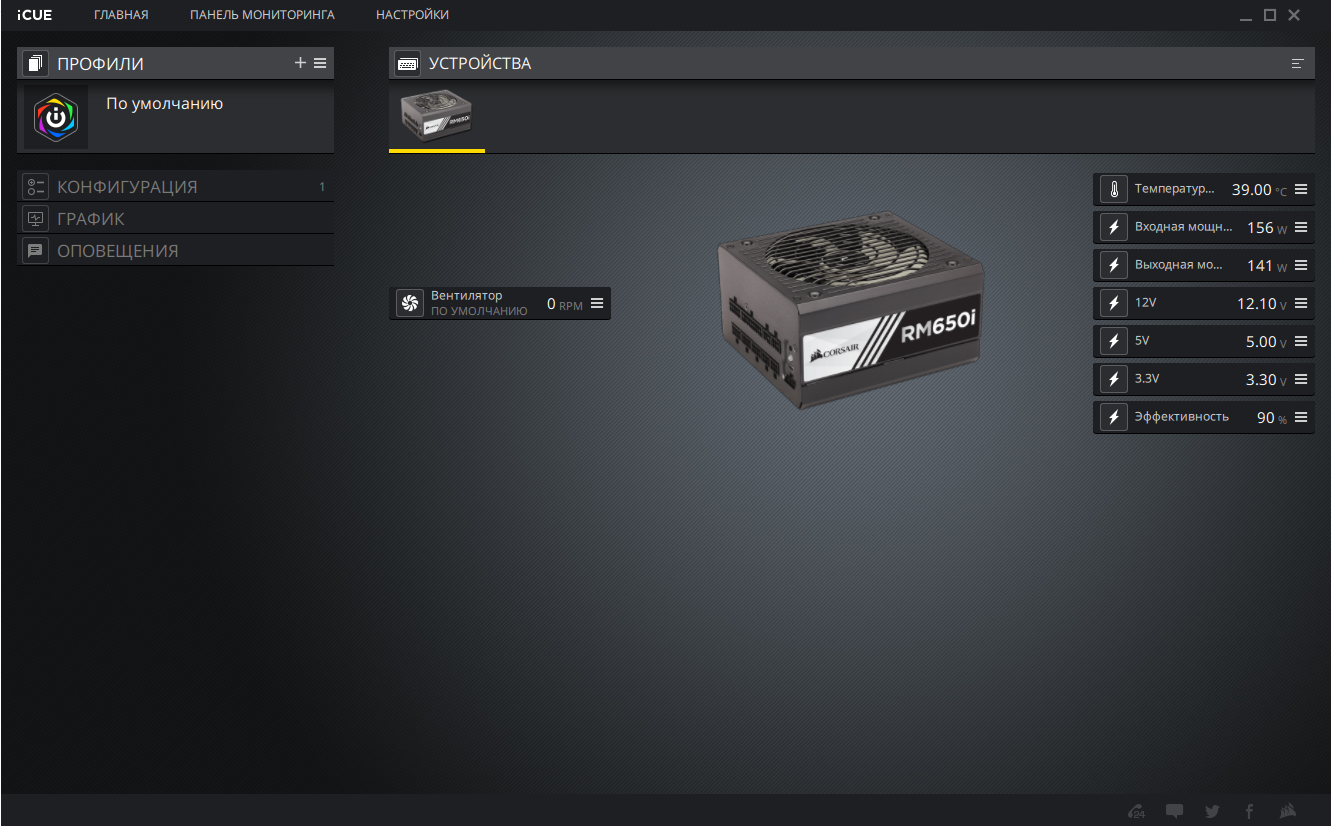Open the Входная мощность sensor menu

pos(1301,227)
